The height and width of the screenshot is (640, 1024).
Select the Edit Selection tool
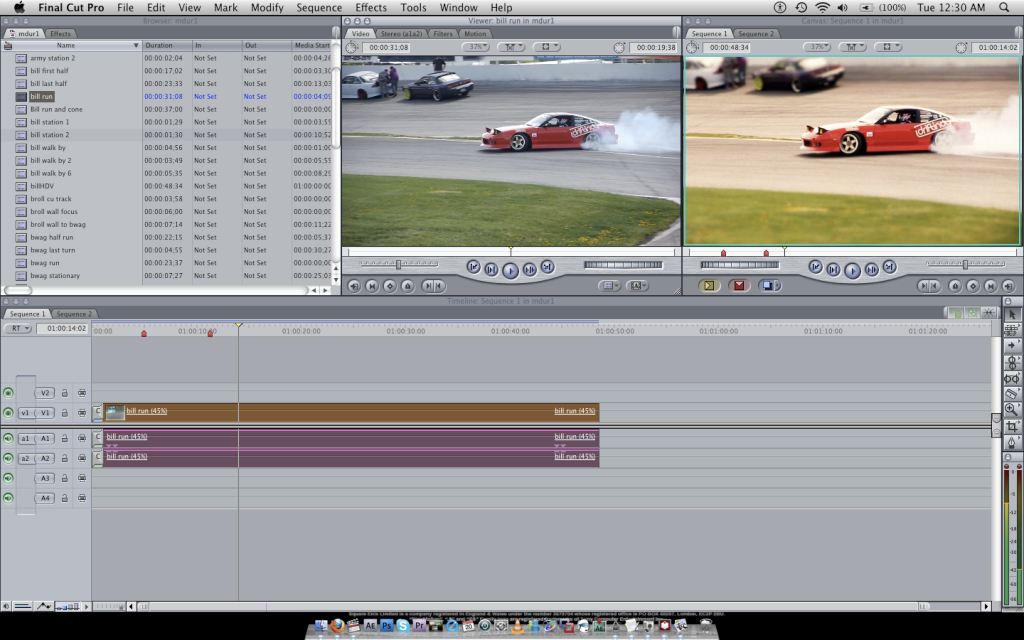click(x=1012, y=330)
